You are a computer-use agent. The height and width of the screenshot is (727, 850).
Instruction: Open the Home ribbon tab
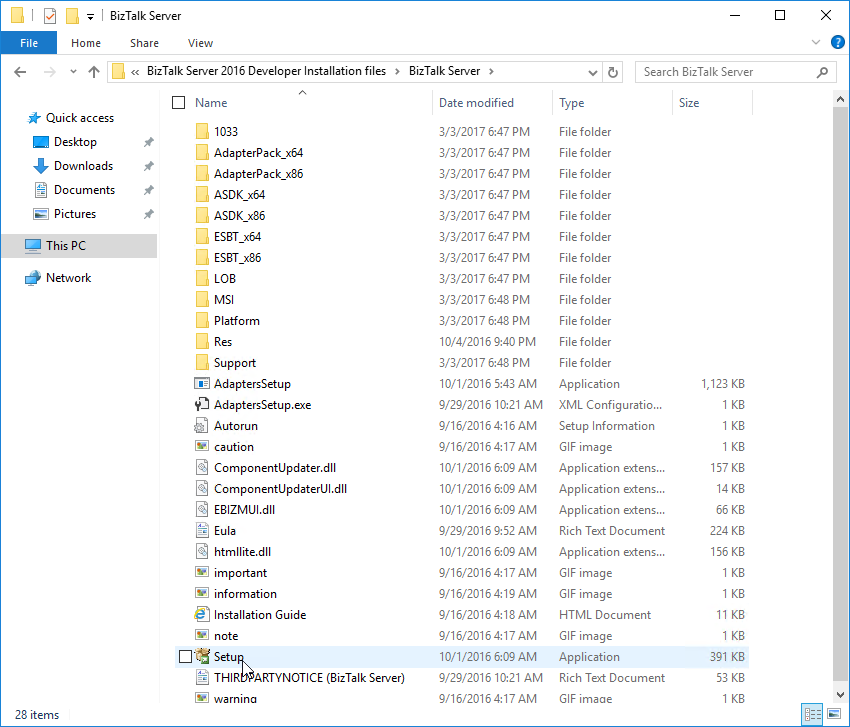click(x=86, y=43)
